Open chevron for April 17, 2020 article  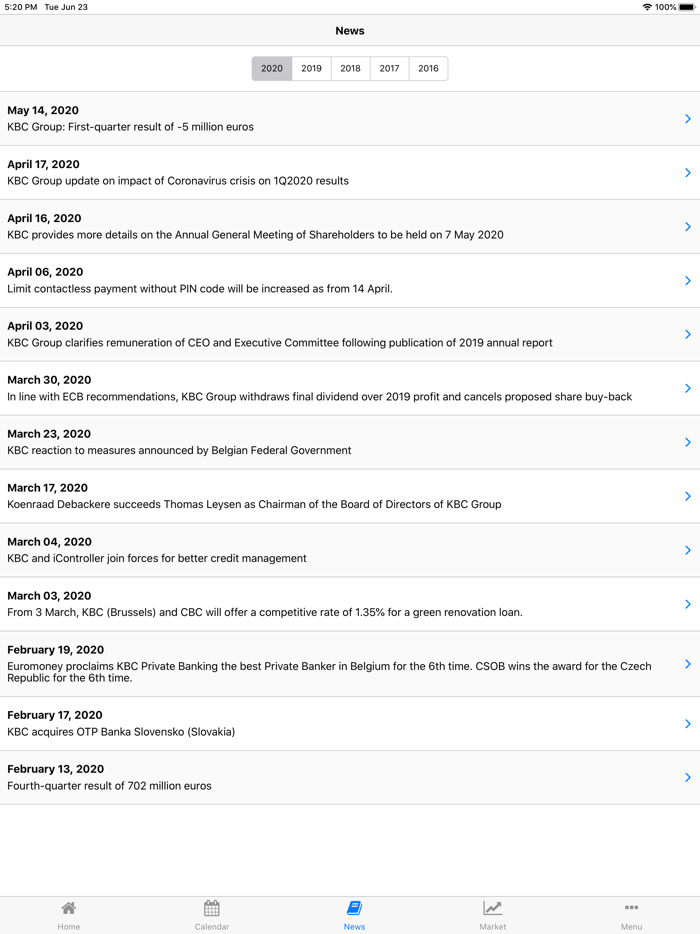688,173
